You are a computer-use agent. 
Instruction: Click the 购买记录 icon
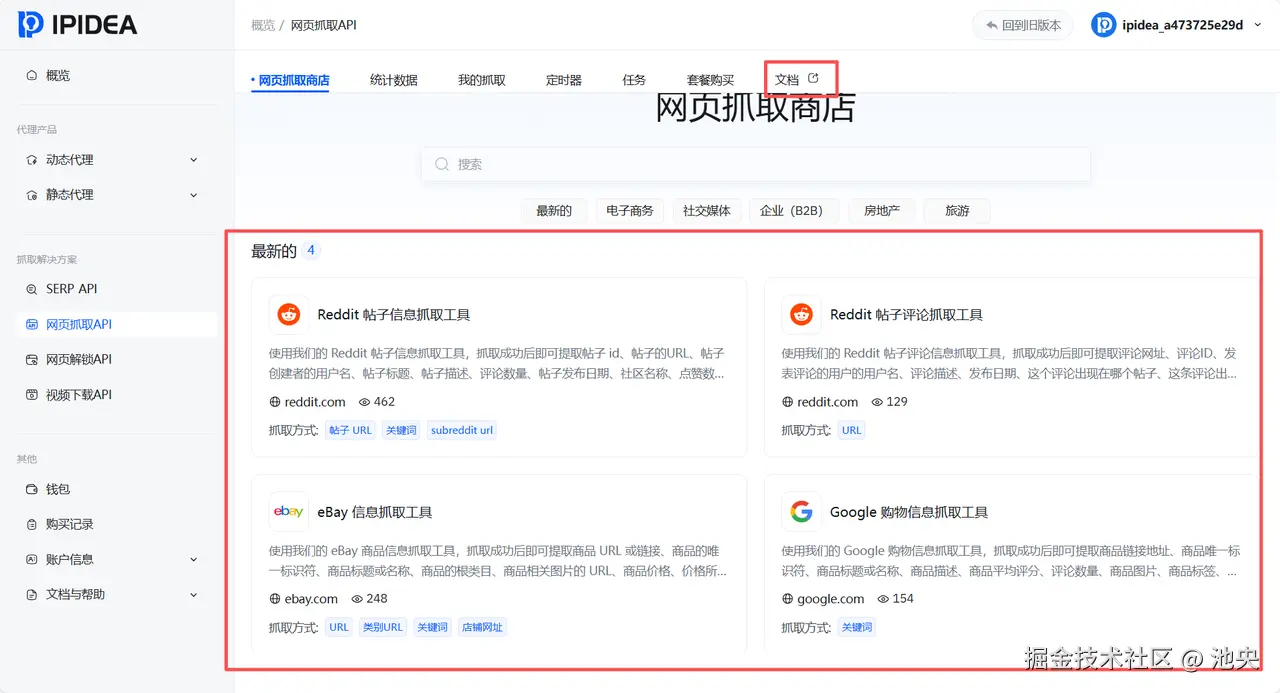coord(32,524)
